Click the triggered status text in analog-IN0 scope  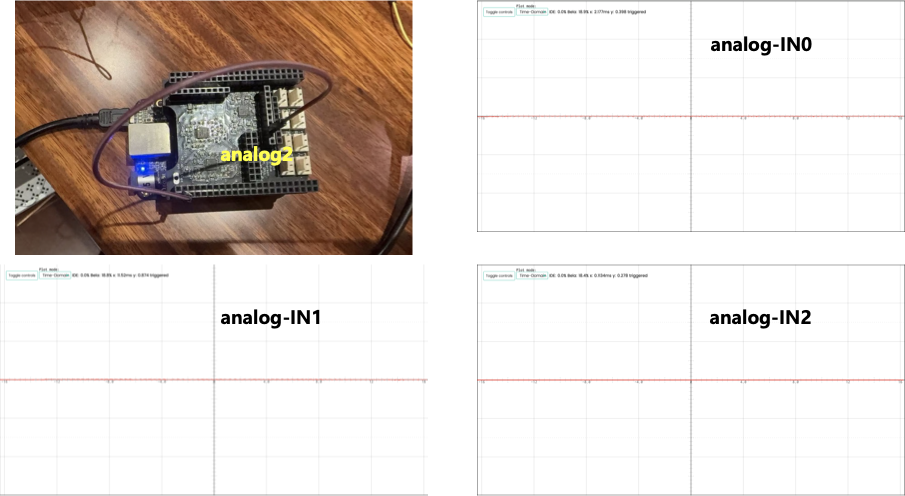635,11
